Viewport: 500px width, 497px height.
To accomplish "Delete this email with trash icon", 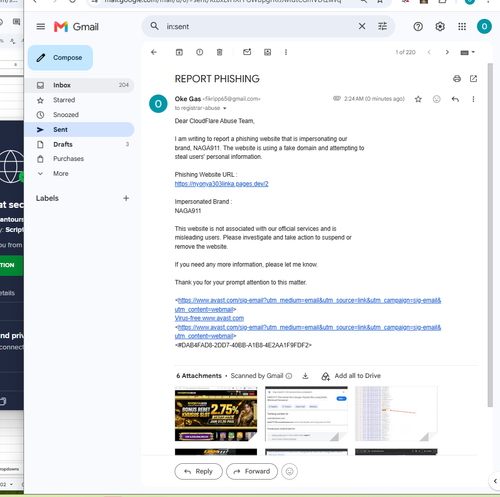I will pos(219,52).
